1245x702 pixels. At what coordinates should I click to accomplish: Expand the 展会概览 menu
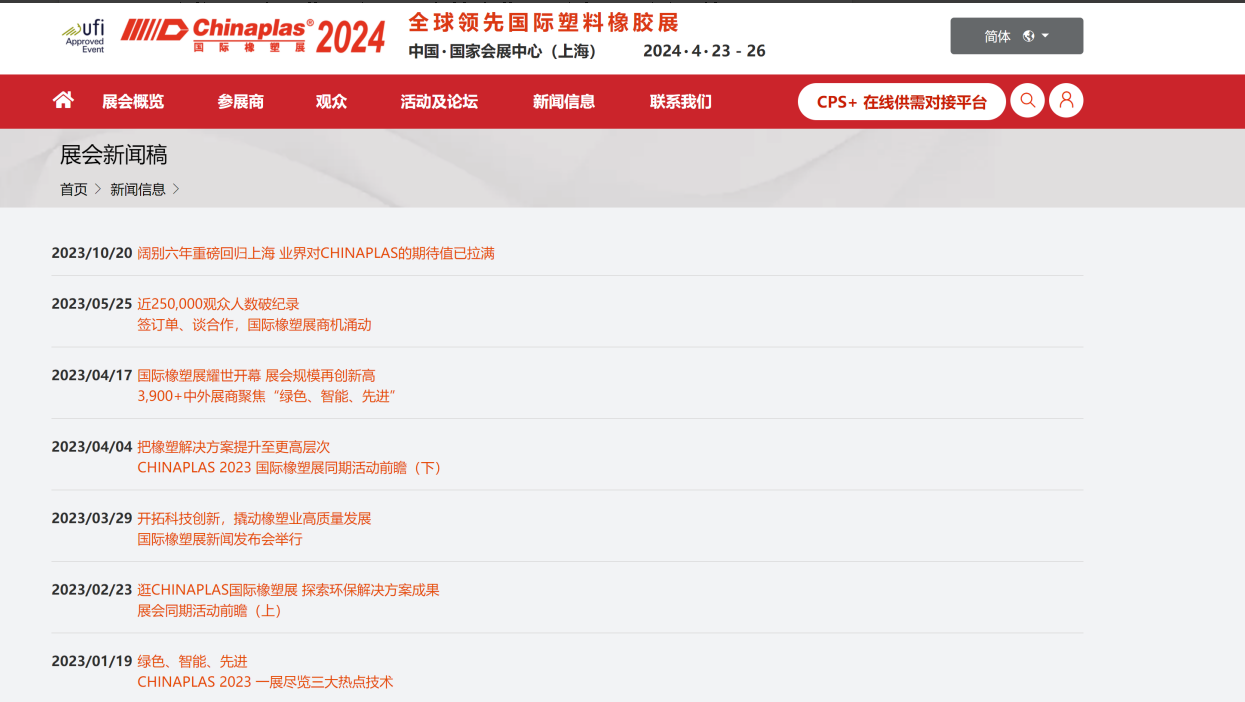133,102
